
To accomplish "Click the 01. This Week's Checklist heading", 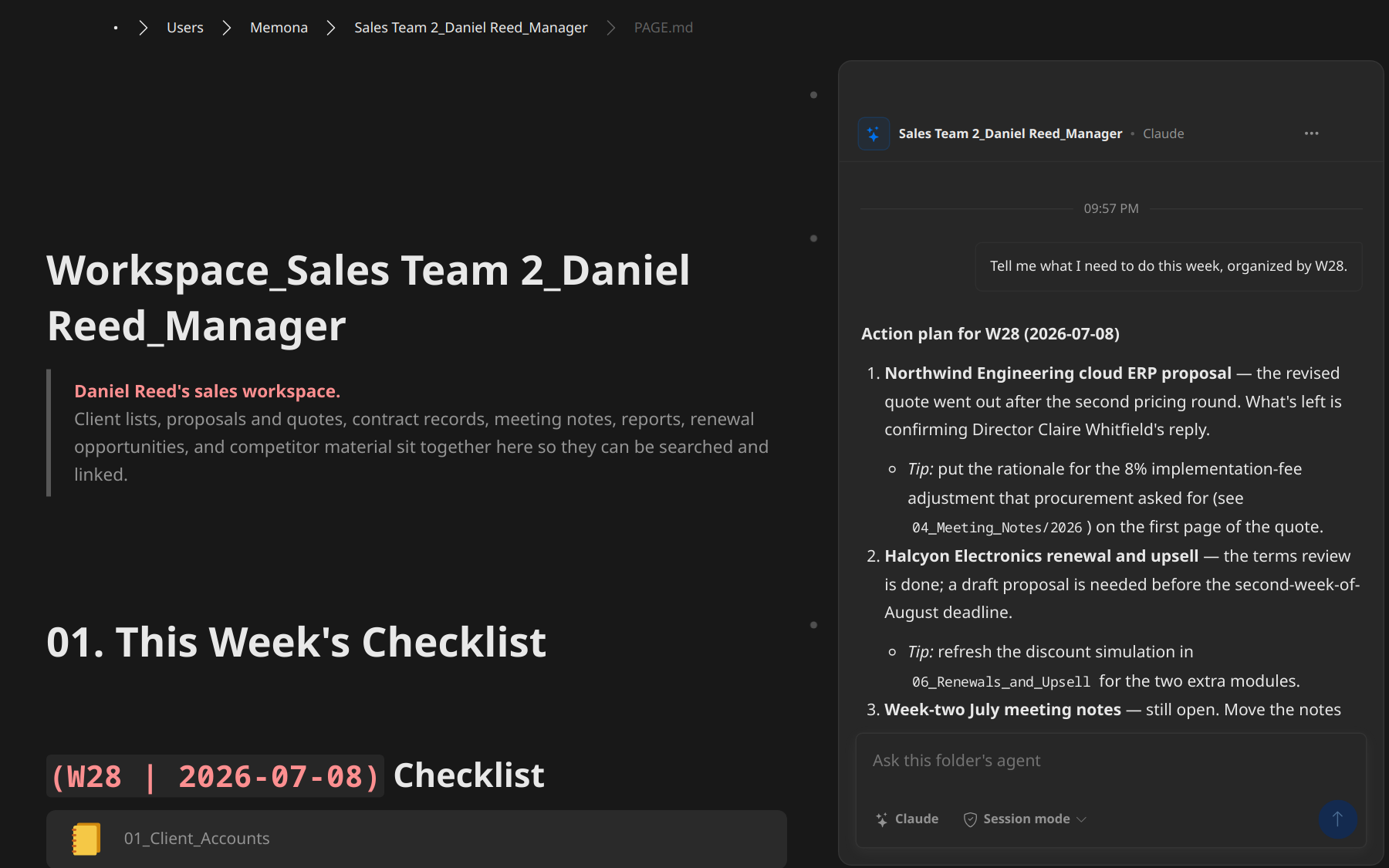I will (x=296, y=642).
